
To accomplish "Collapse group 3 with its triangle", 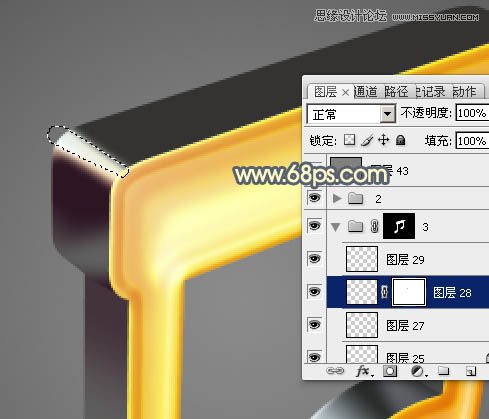I will click(336, 227).
